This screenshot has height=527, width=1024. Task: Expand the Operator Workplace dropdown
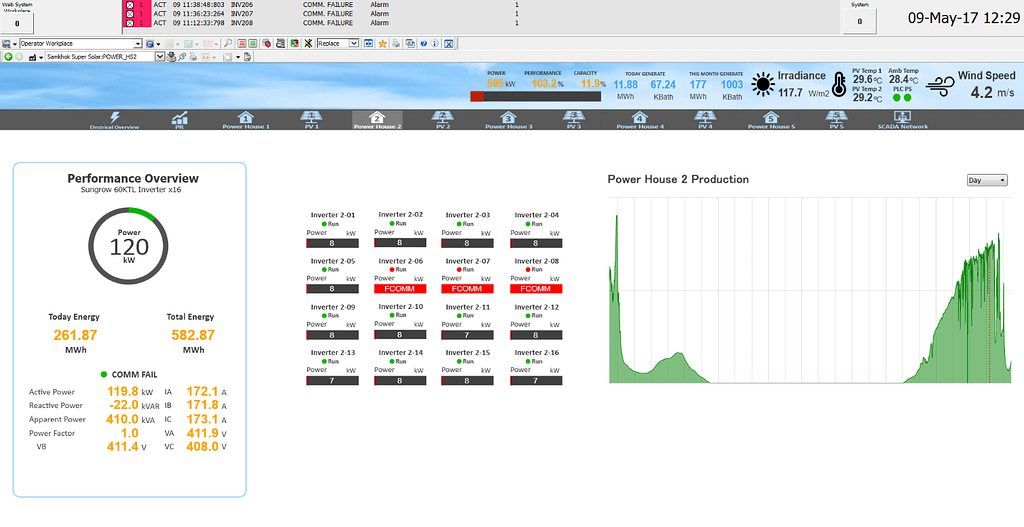(x=139, y=44)
